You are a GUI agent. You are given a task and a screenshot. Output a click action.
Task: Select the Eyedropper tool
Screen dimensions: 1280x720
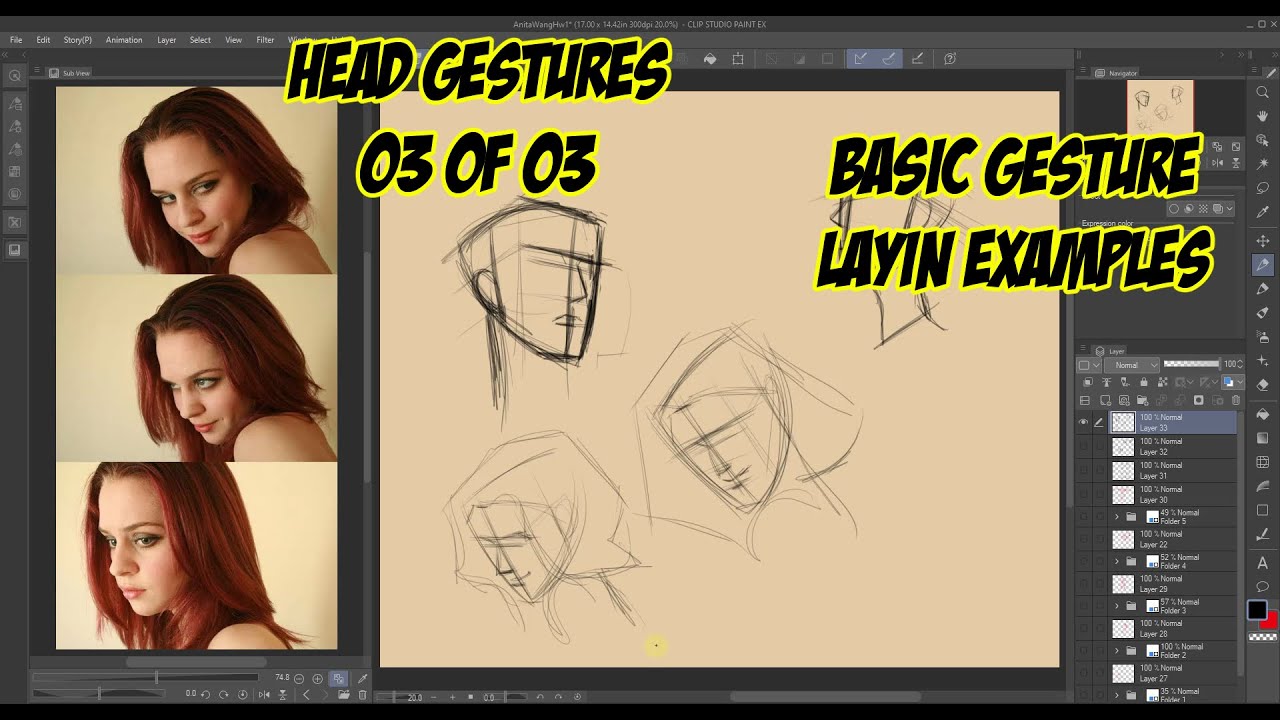1263,212
